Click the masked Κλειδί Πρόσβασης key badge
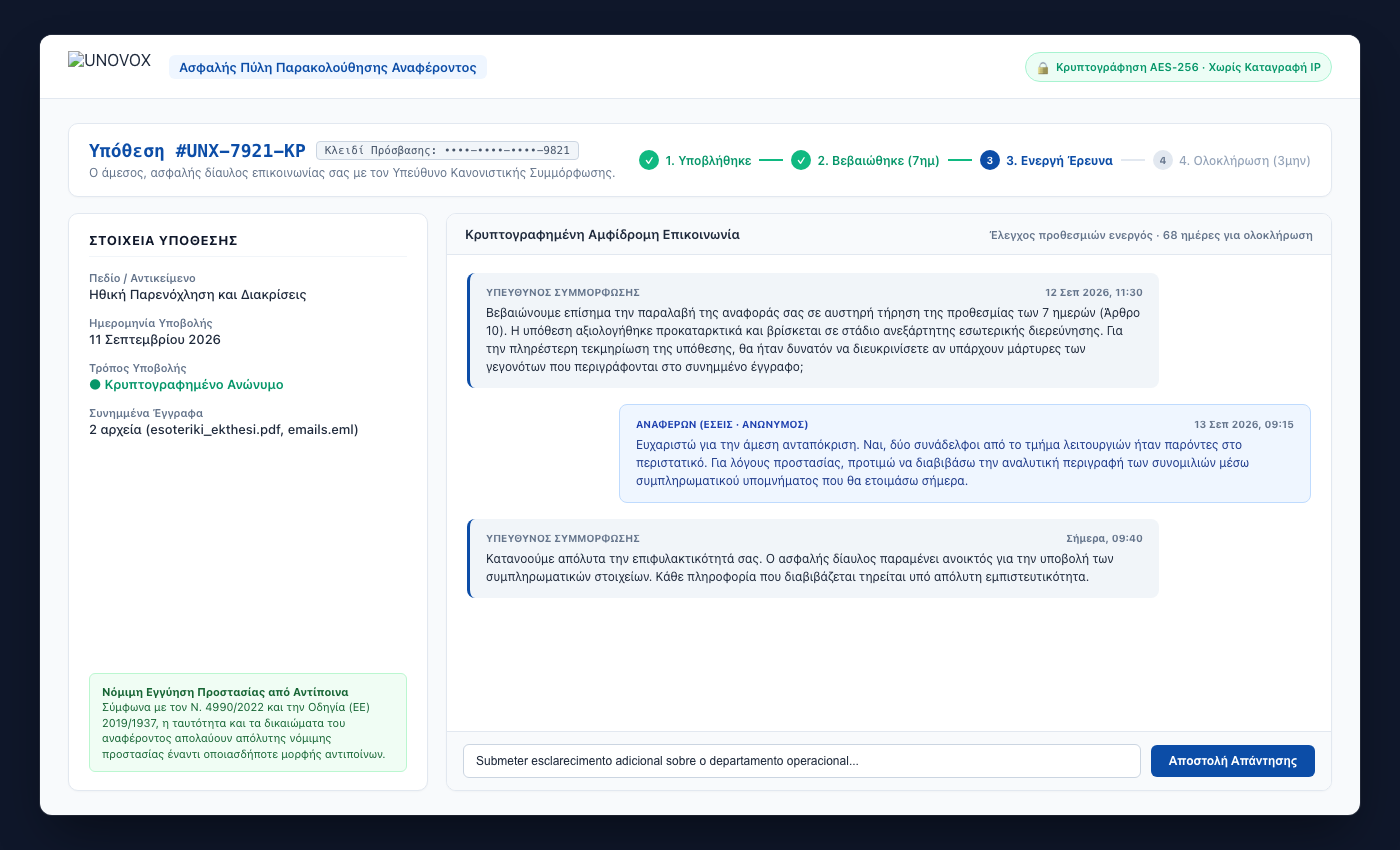 coord(447,151)
